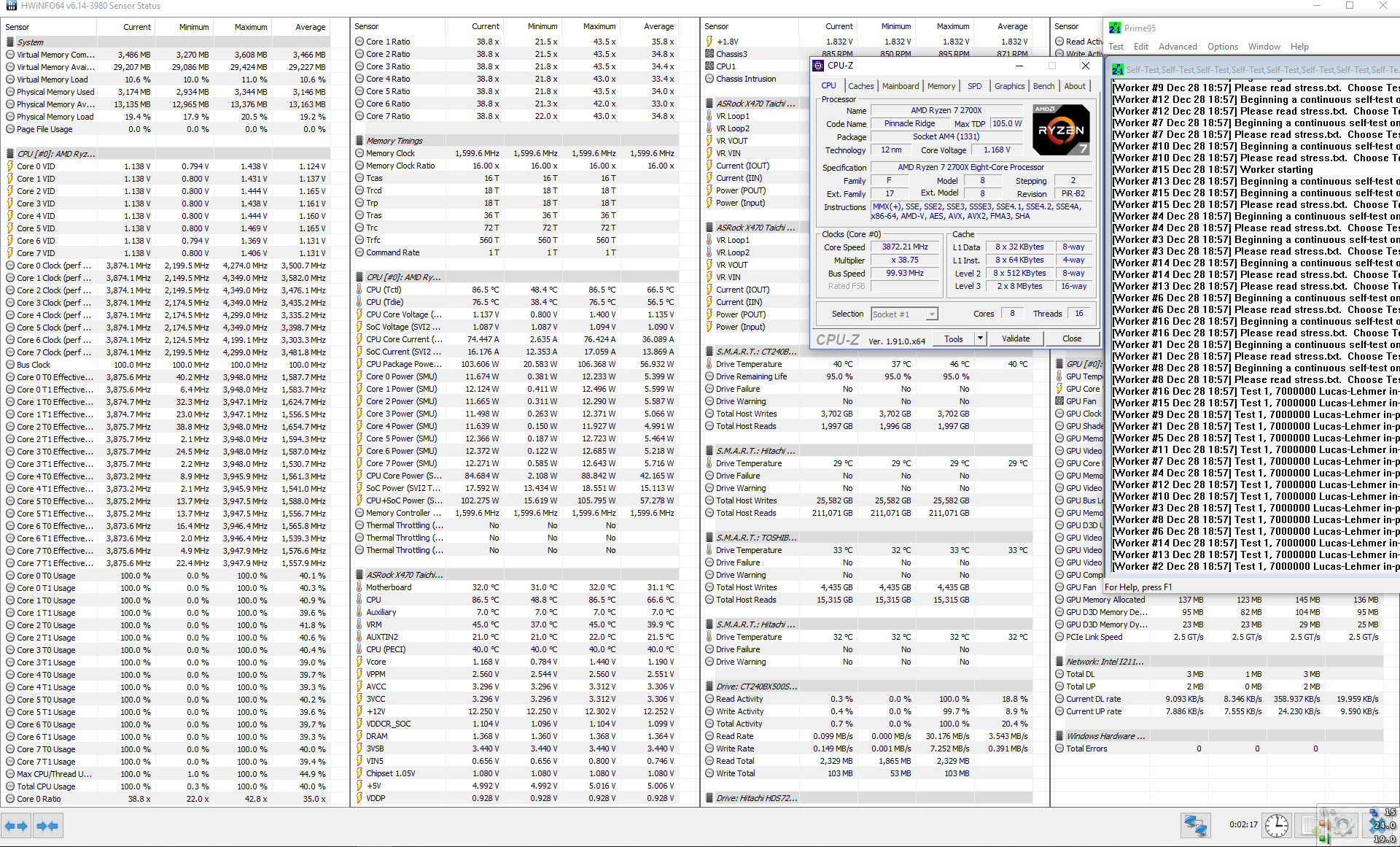Open the Options menu in Prime95

pos(1222,47)
